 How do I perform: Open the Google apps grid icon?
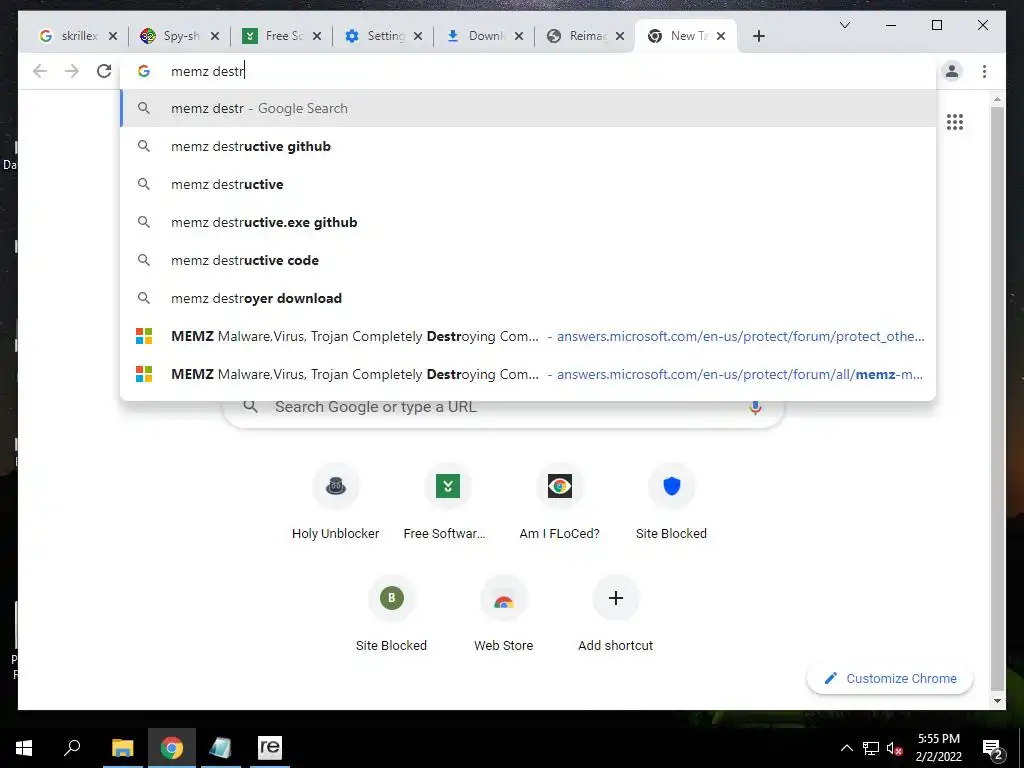pyautogui.click(x=955, y=121)
